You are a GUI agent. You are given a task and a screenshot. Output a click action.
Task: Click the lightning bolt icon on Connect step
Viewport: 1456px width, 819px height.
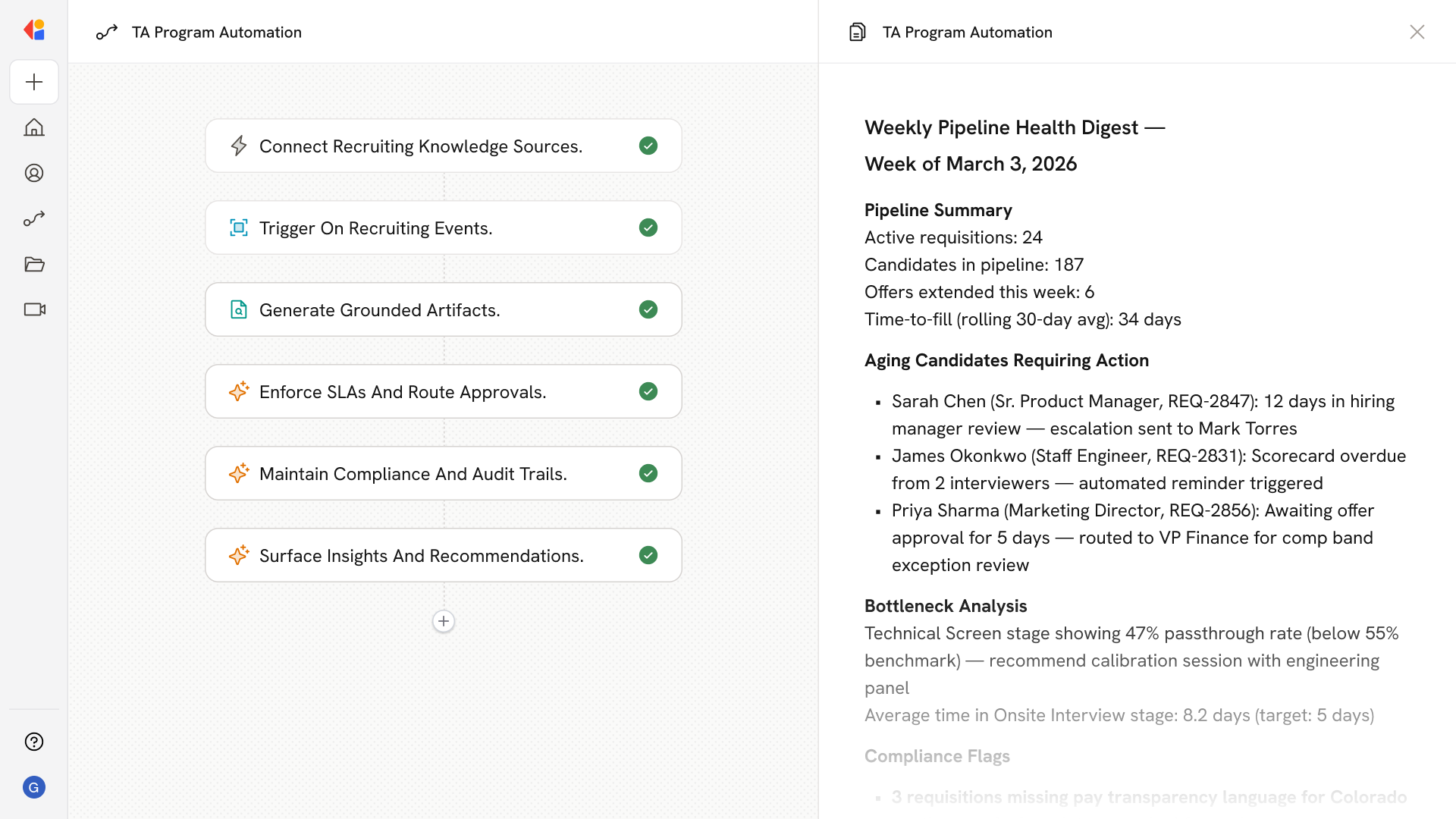pos(239,146)
